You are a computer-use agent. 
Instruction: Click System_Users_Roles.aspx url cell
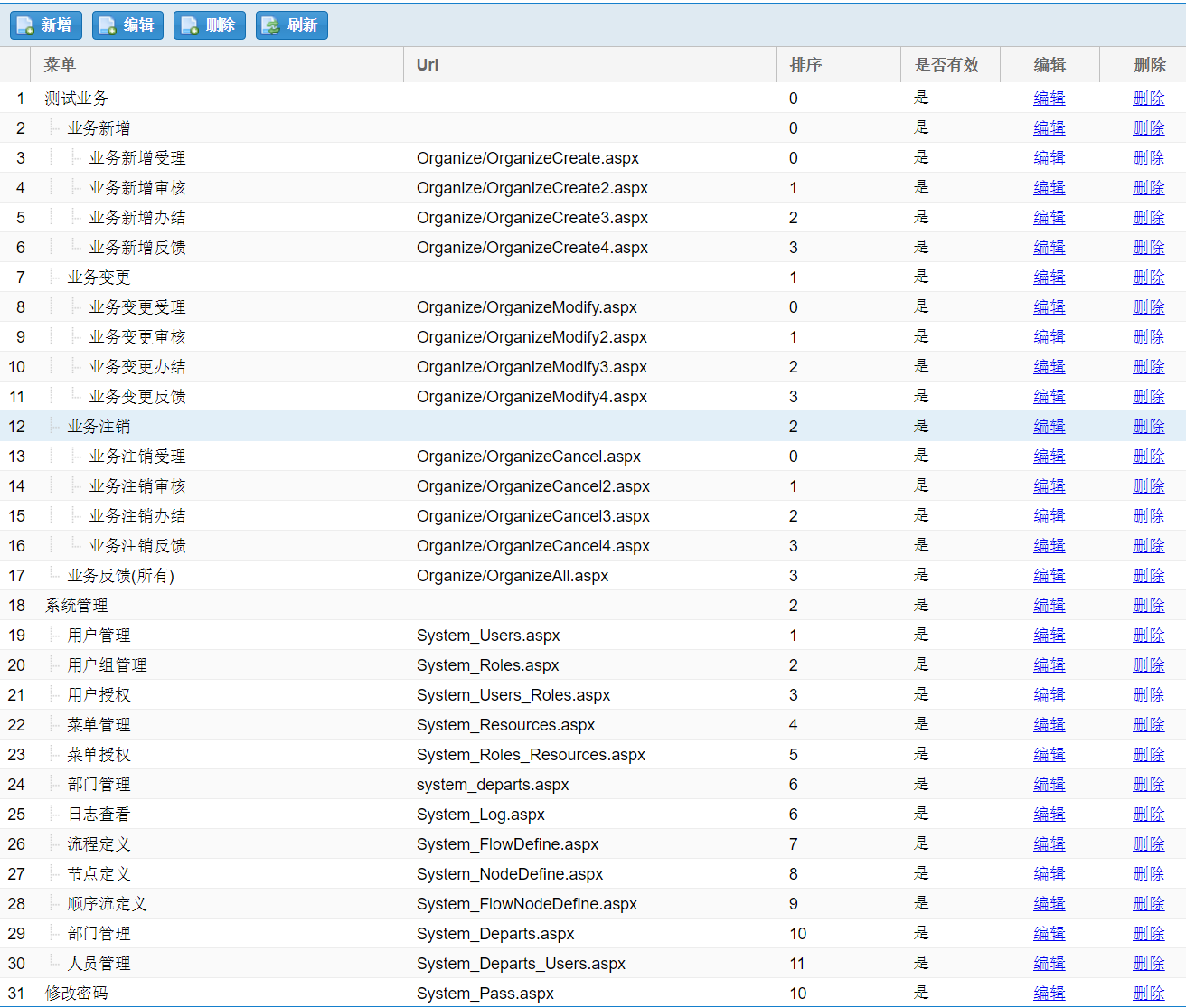coord(513,695)
